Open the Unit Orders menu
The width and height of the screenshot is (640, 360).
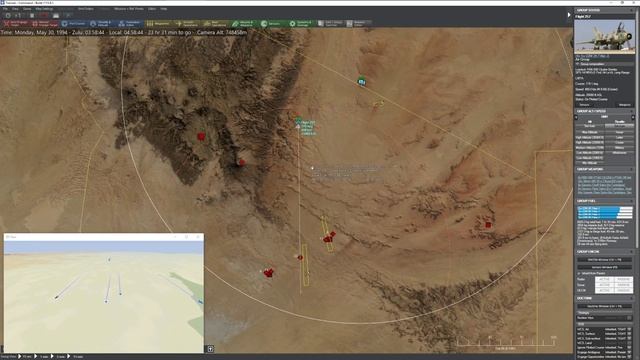click(86, 9)
